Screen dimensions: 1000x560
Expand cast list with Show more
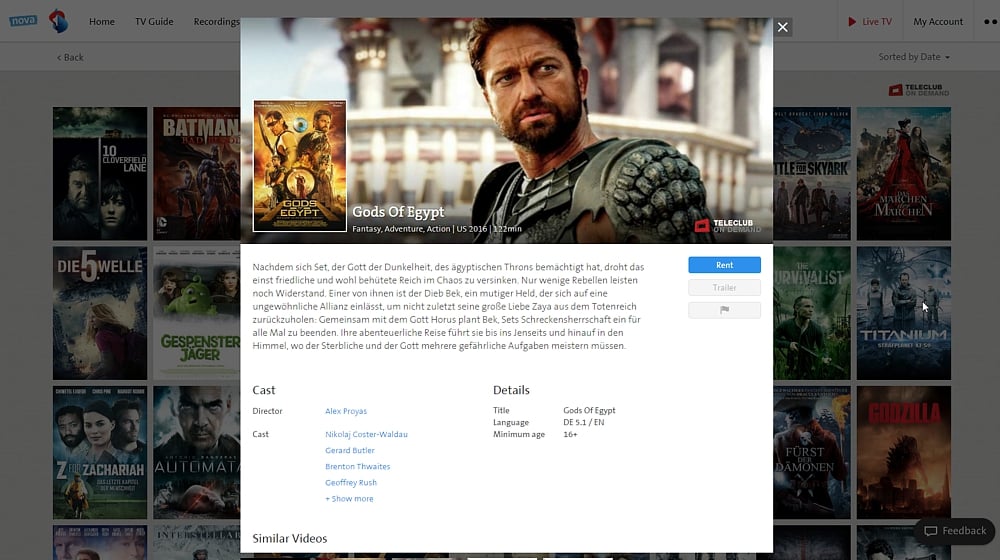[349, 499]
